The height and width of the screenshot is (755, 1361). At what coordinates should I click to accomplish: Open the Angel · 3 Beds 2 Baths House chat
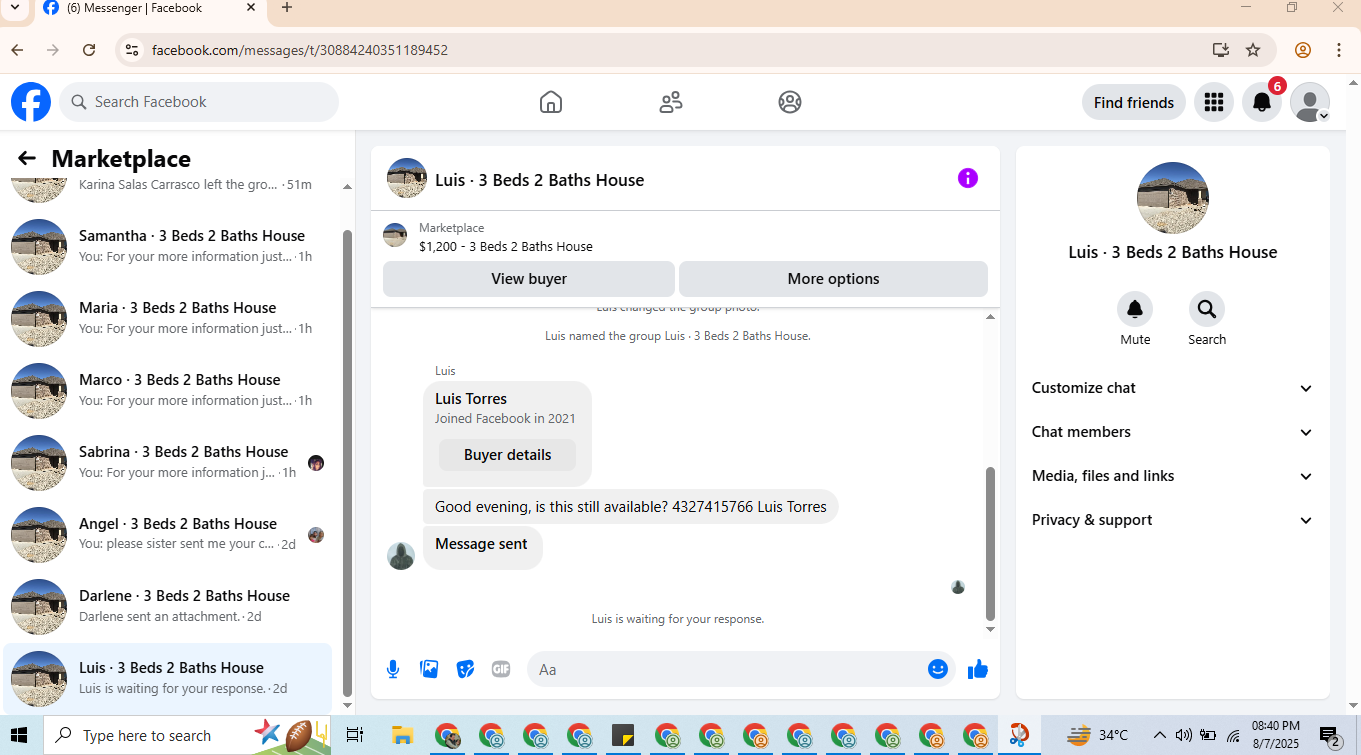point(168,535)
